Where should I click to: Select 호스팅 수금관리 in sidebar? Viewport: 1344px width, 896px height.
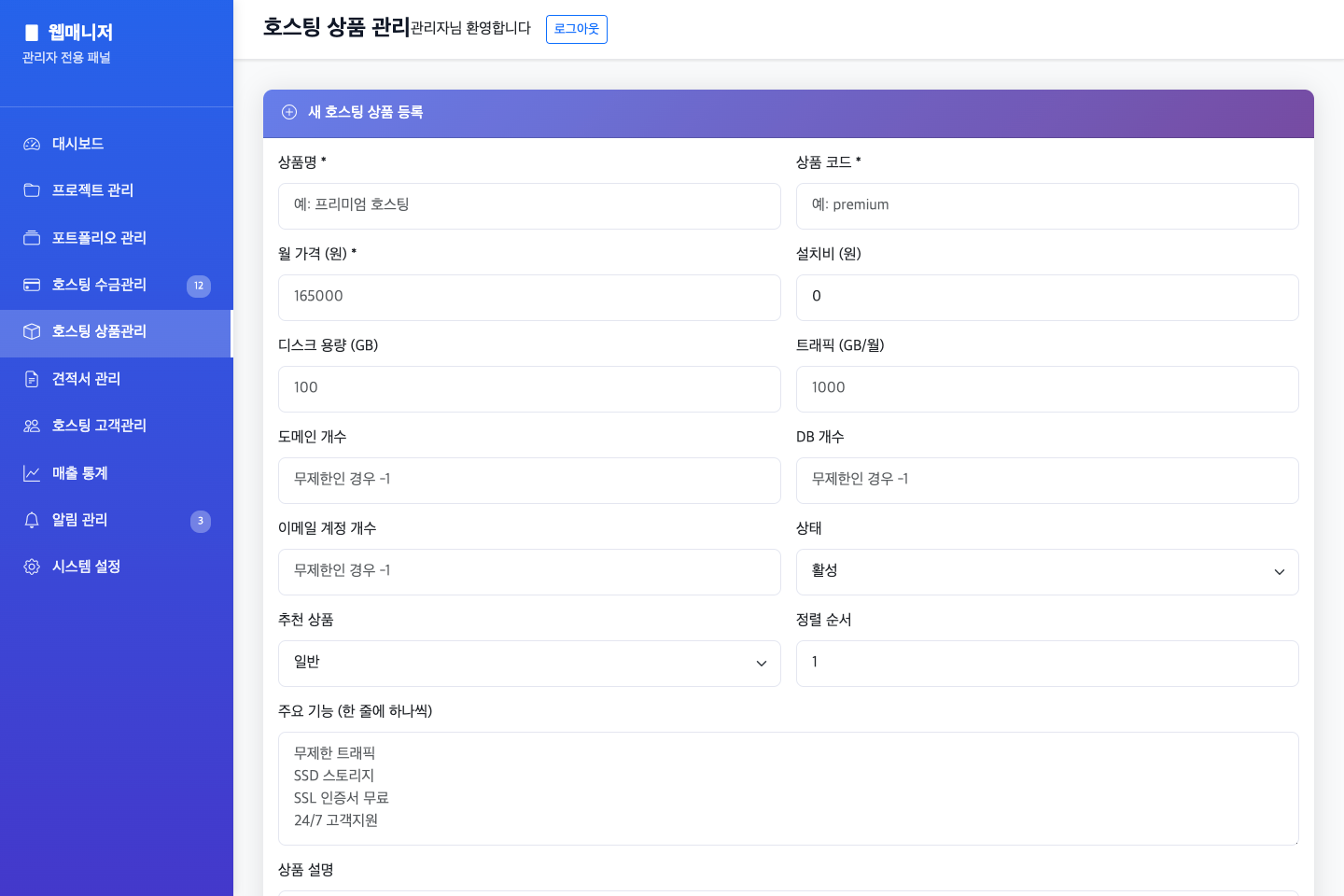[117, 285]
